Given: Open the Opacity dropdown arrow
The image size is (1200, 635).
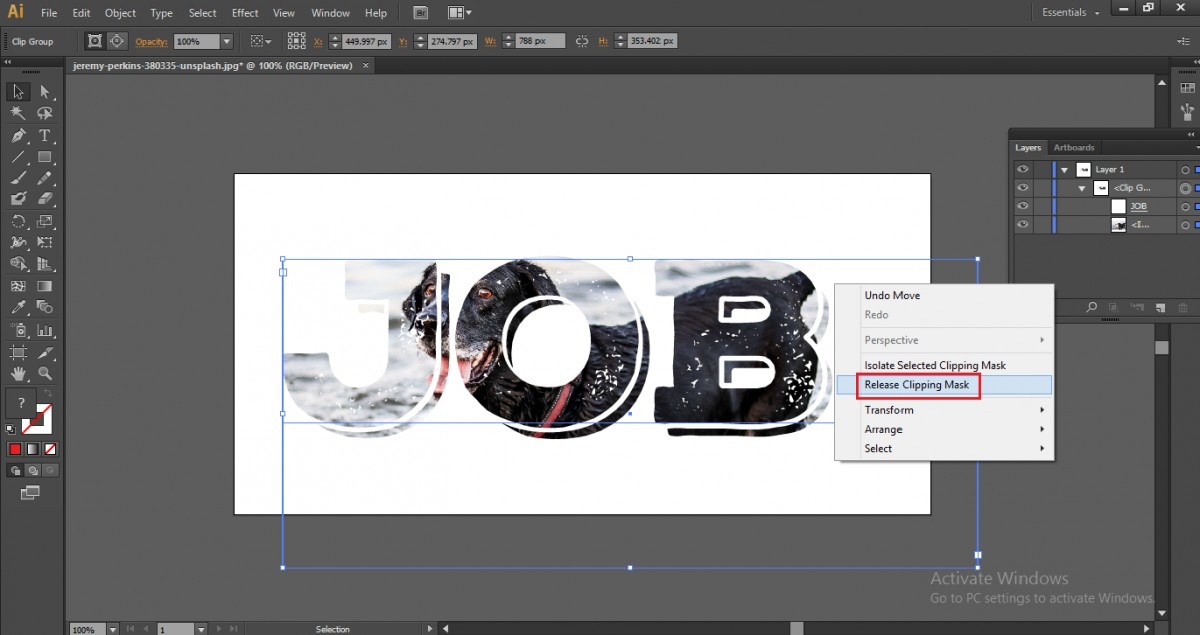Looking at the screenshot, I should 227,41.
